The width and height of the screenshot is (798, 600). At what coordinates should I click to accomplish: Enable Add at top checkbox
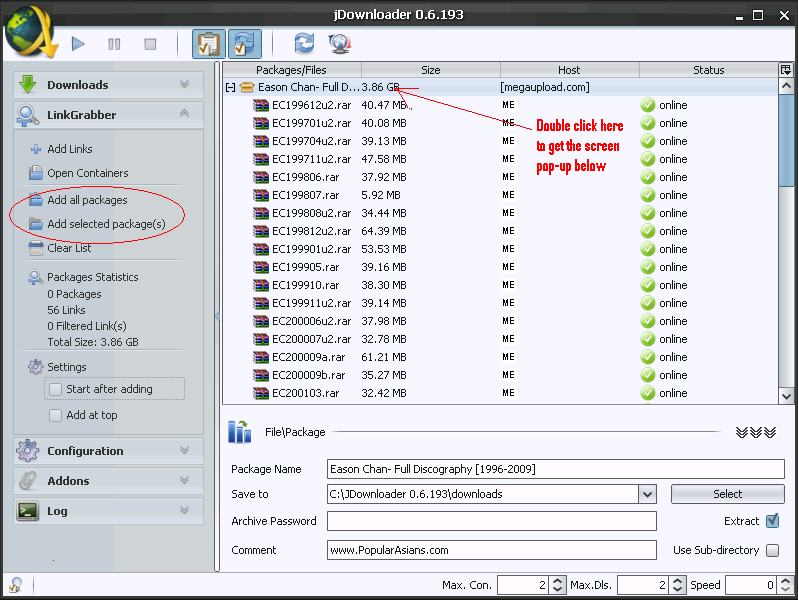(55, 415)
